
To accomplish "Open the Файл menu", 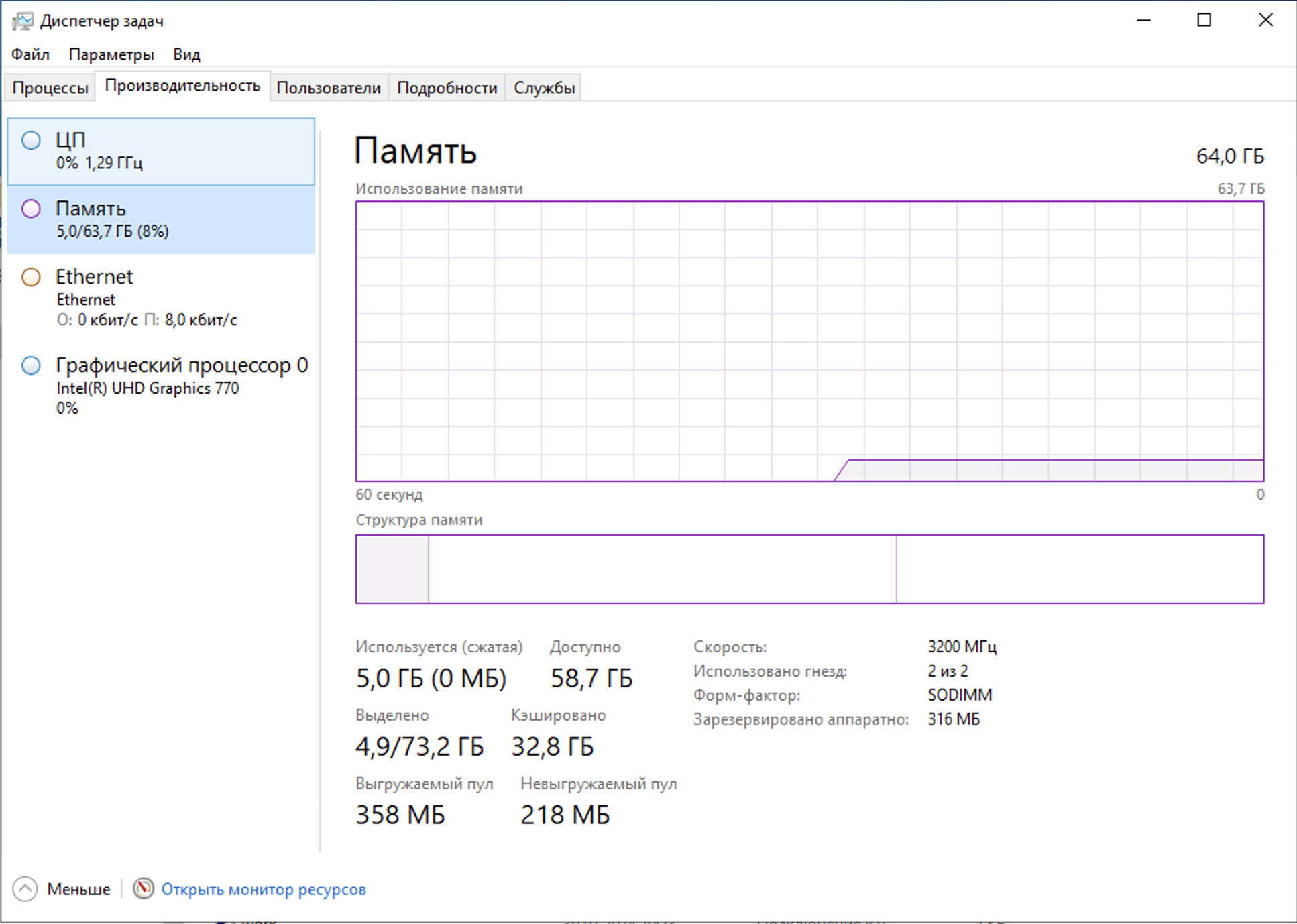I will pyautogui.click(x=30, y=54).
